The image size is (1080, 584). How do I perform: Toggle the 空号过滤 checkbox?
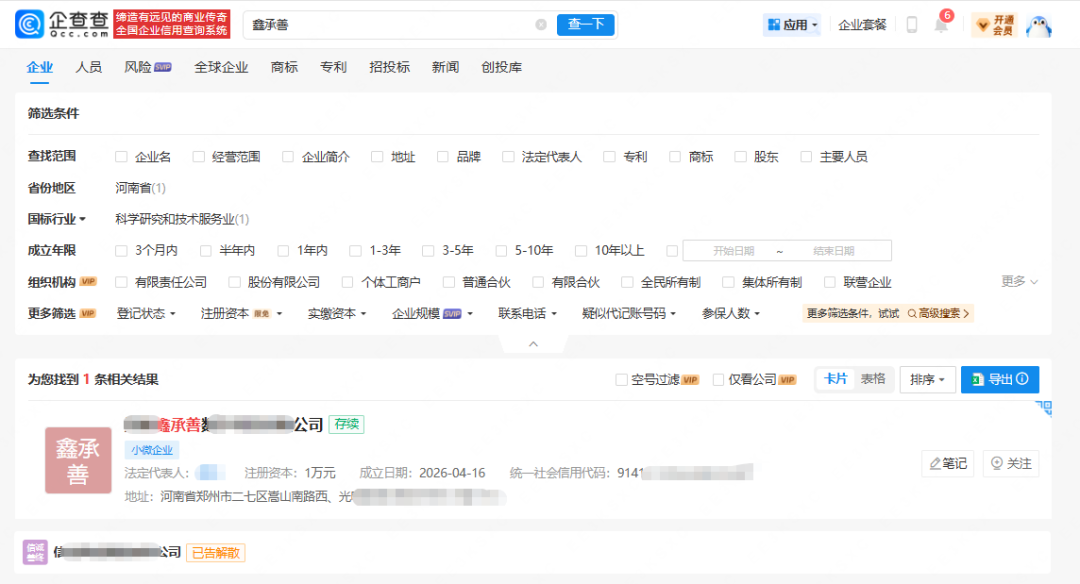(621, 379)
